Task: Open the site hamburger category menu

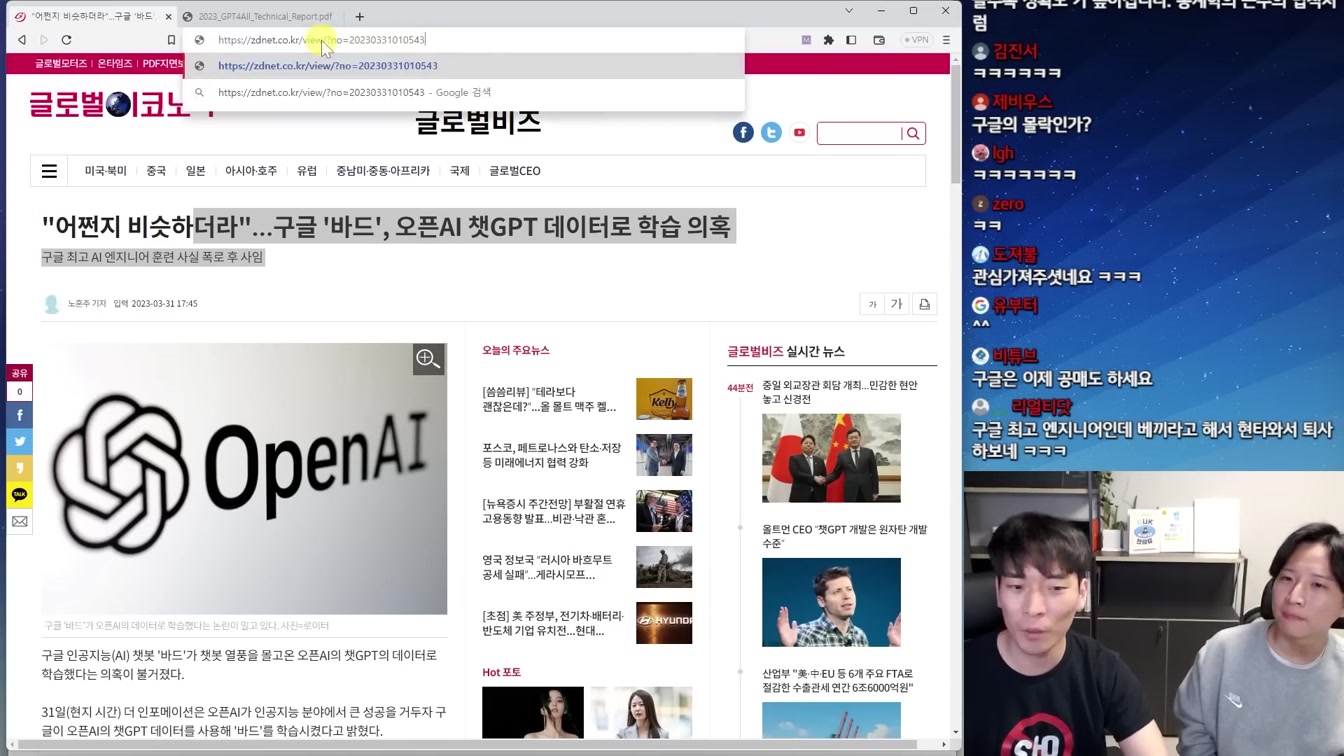Action: click(49, 171)
